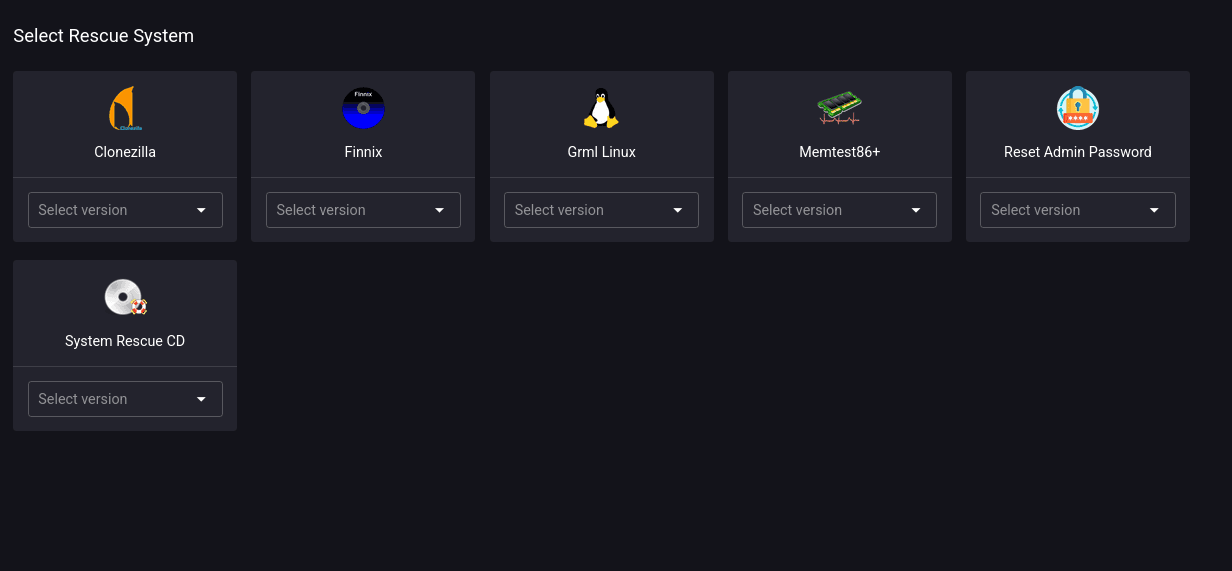
Task: Open the Memtest86+ version dropdown
Action: coord(839,210)
